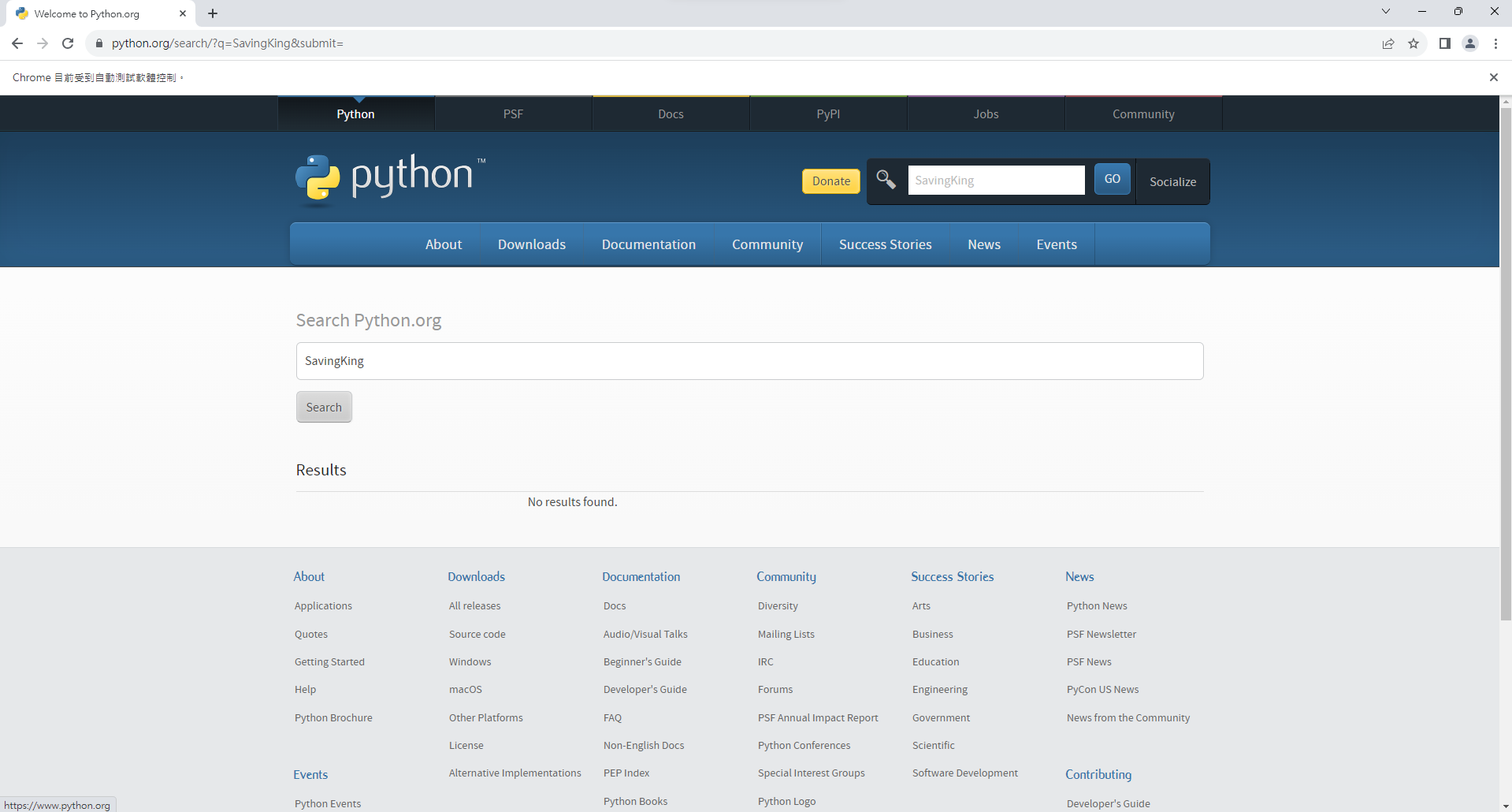The height and width of the screenshot is (812, 1512).
Task: Click inside the SavingKing search field
Action: (x=996, y=180)
